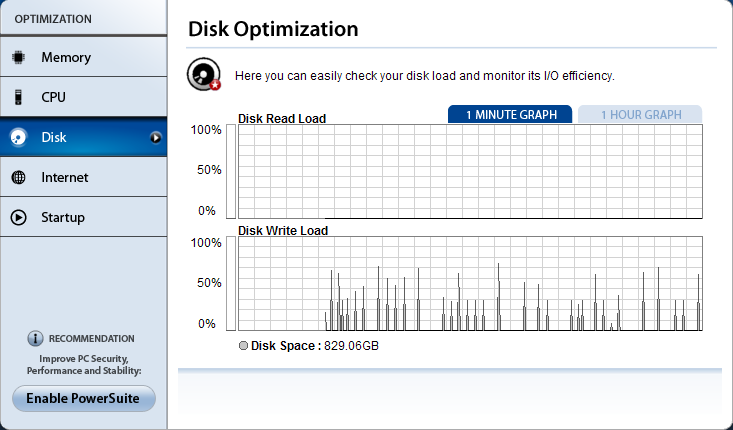Click the disk icon beside the description
The height and width of the screenshot is (430, 733).
(204, 75)
